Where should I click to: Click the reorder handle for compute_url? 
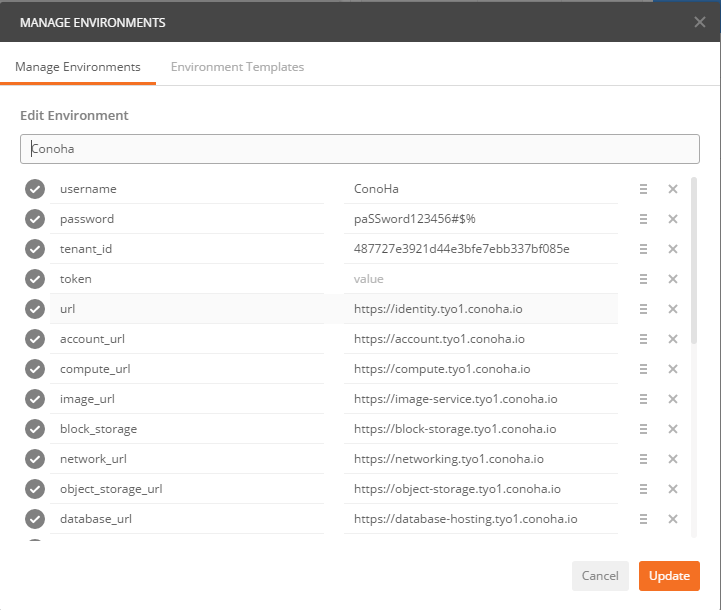643,369
